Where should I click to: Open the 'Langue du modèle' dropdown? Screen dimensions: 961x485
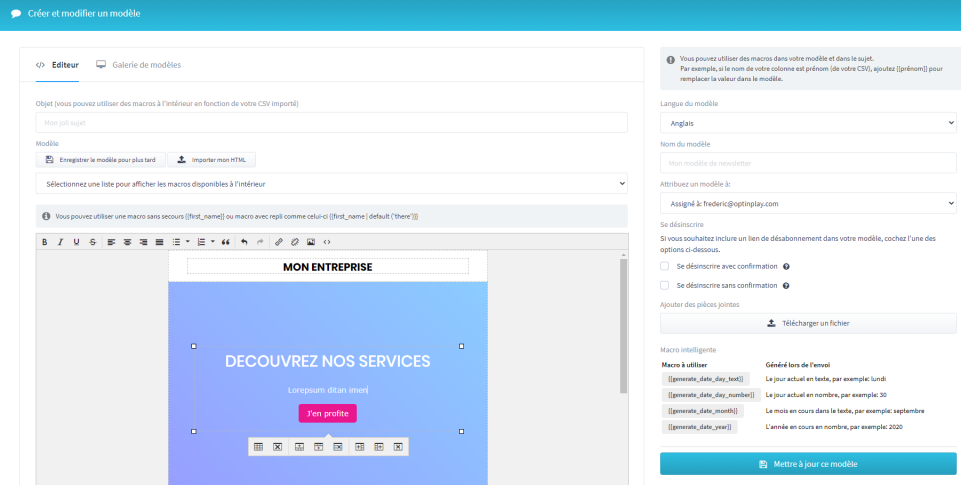point(808,122)
